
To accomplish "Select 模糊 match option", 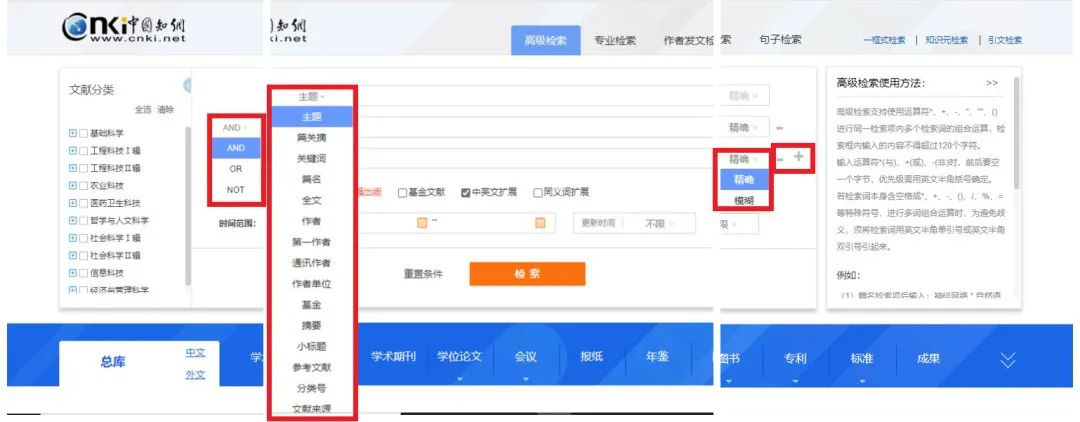I will tap(745, 200).
